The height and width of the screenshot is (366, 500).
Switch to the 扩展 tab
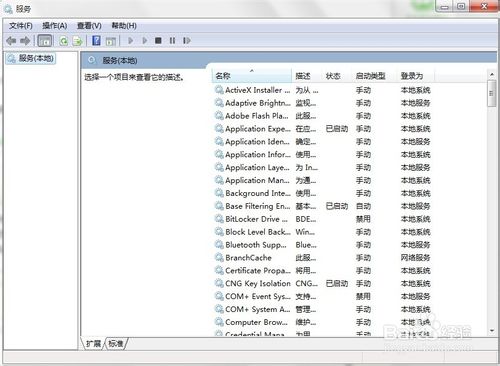[x=93, y=343]
